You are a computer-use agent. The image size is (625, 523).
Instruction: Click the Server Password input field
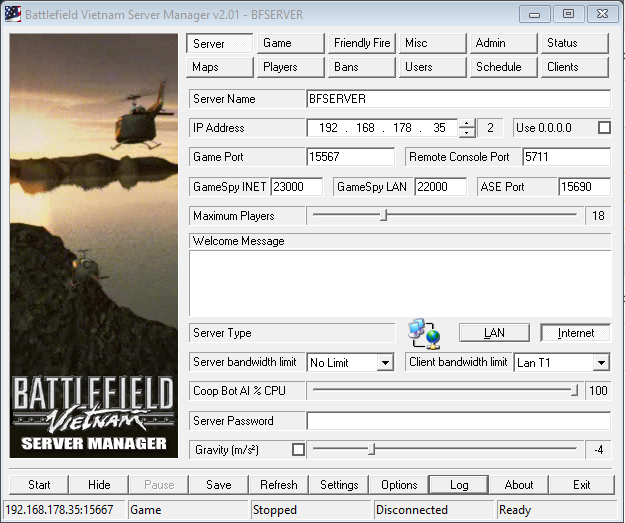tap(458, 421)
